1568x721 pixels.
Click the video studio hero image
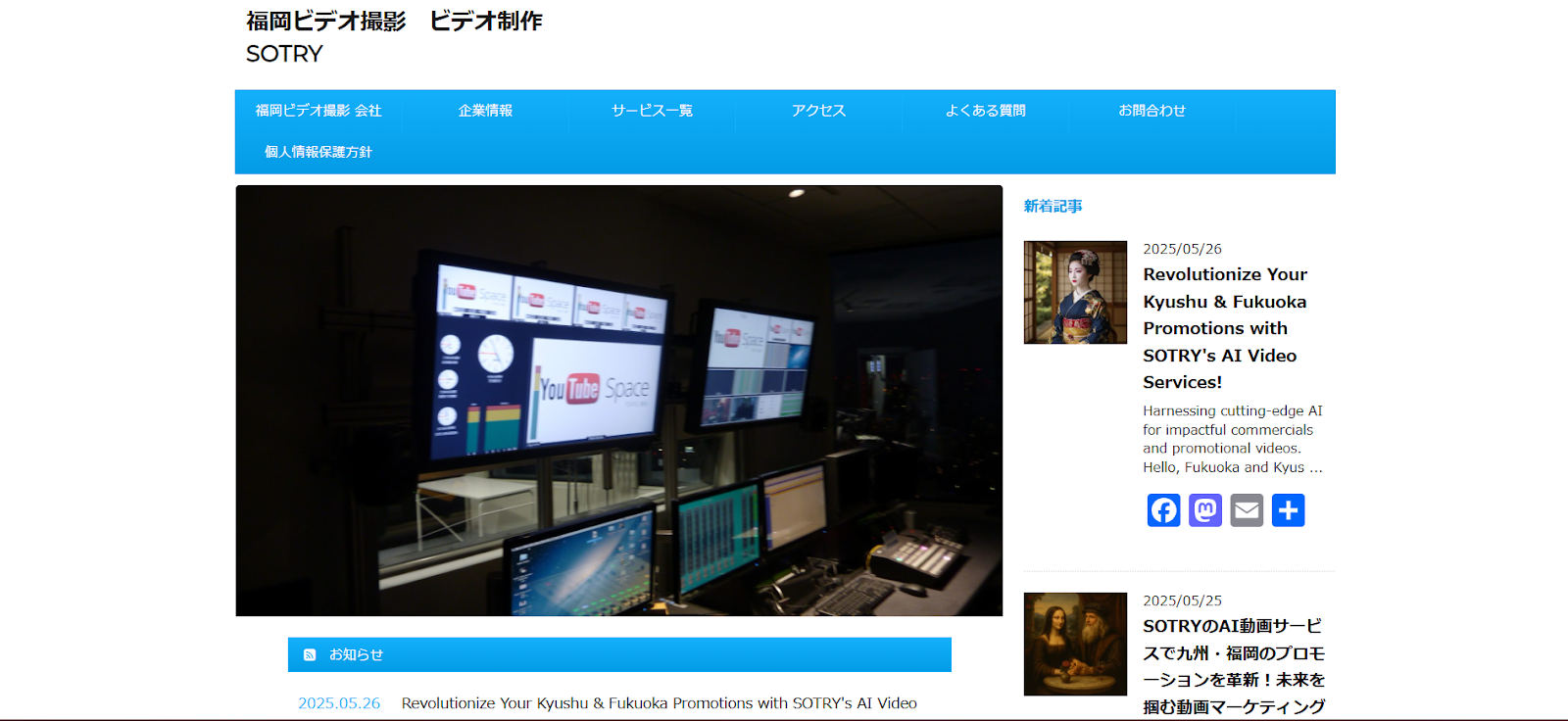pyautogui.click(x=619, y=401)
